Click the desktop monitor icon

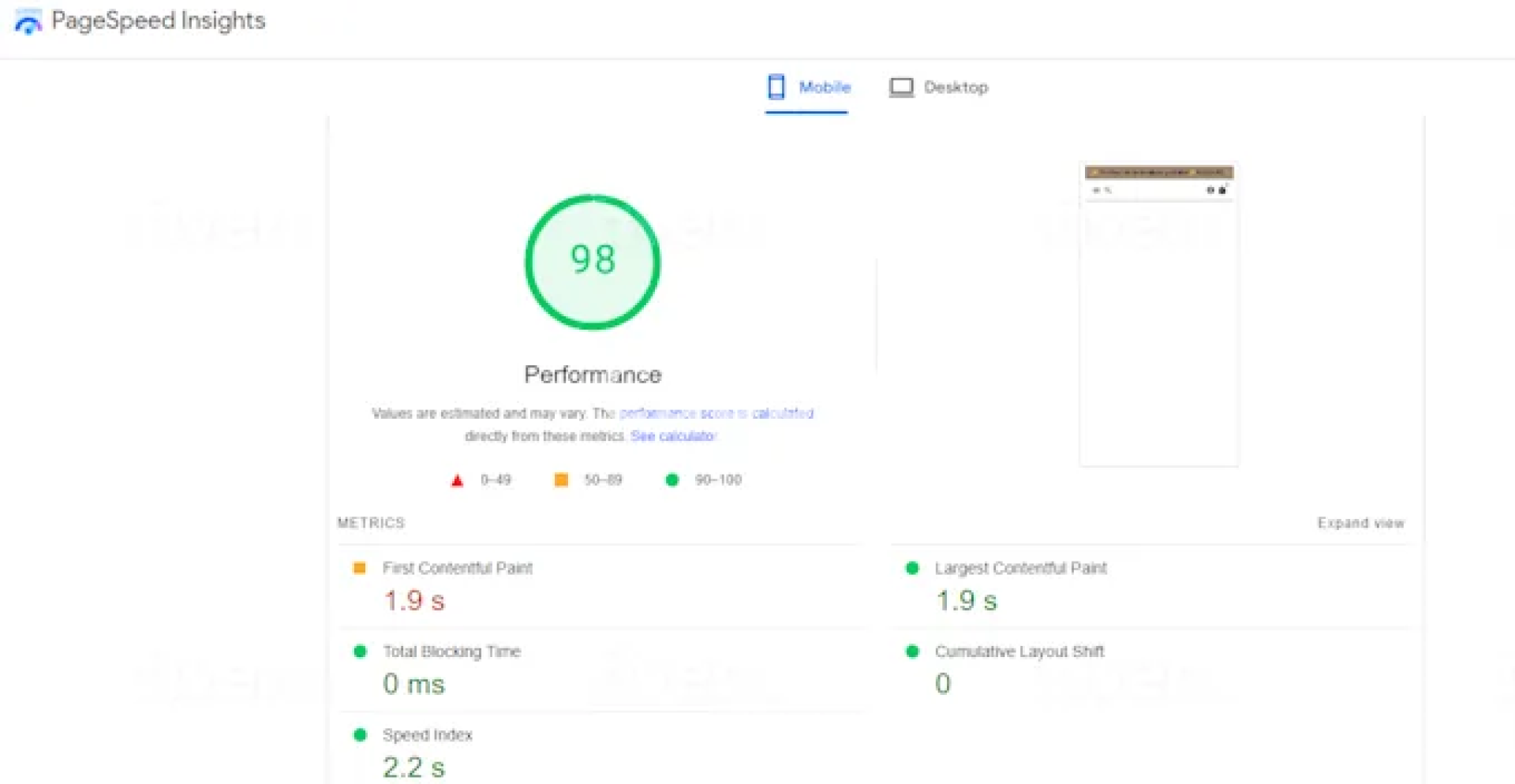pyautogui.click(x=901, y=87)
